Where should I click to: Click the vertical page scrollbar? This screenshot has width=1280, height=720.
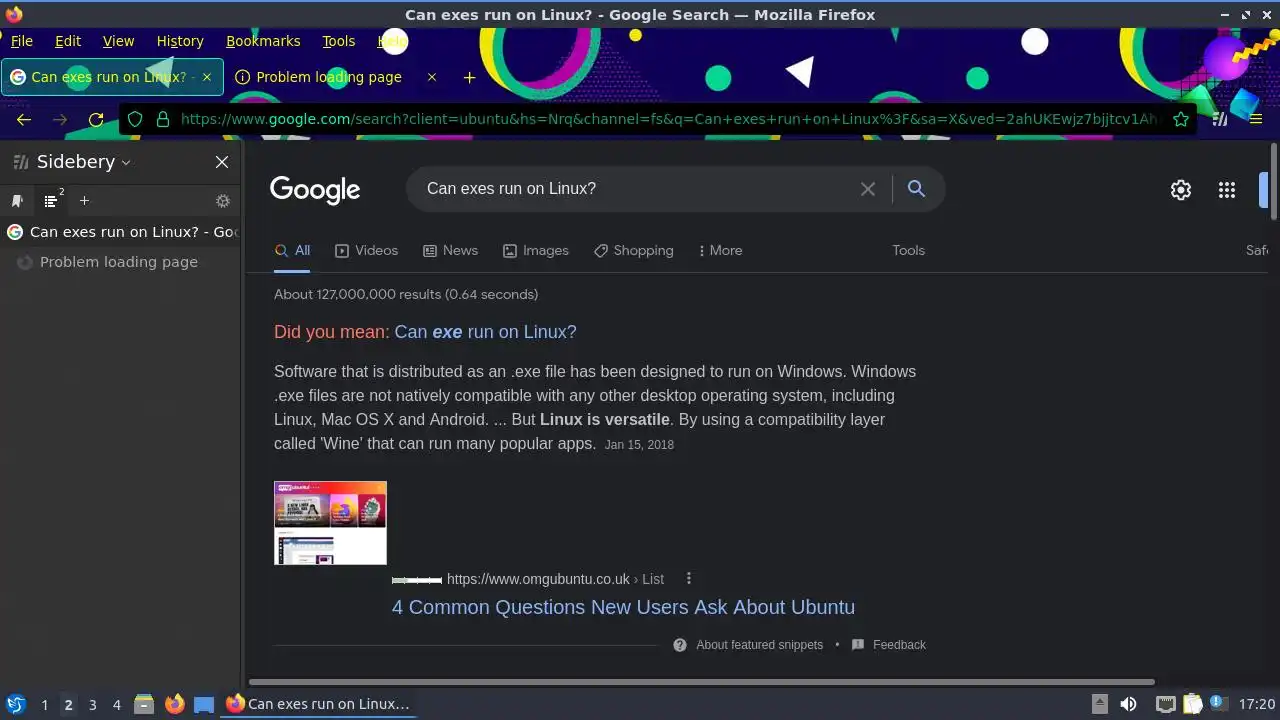[1273, 182]
